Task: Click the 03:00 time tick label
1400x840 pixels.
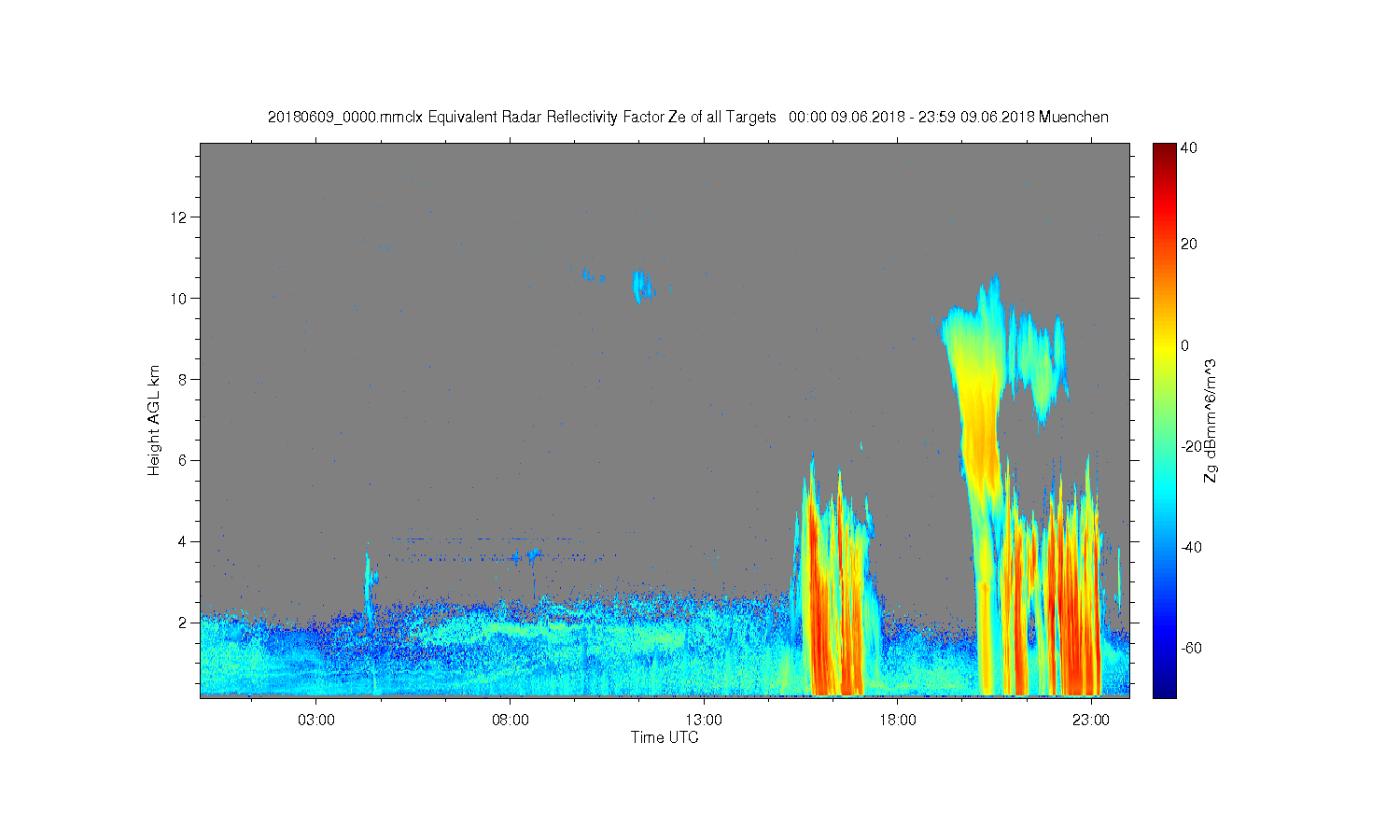Action: tap(316, 721)
